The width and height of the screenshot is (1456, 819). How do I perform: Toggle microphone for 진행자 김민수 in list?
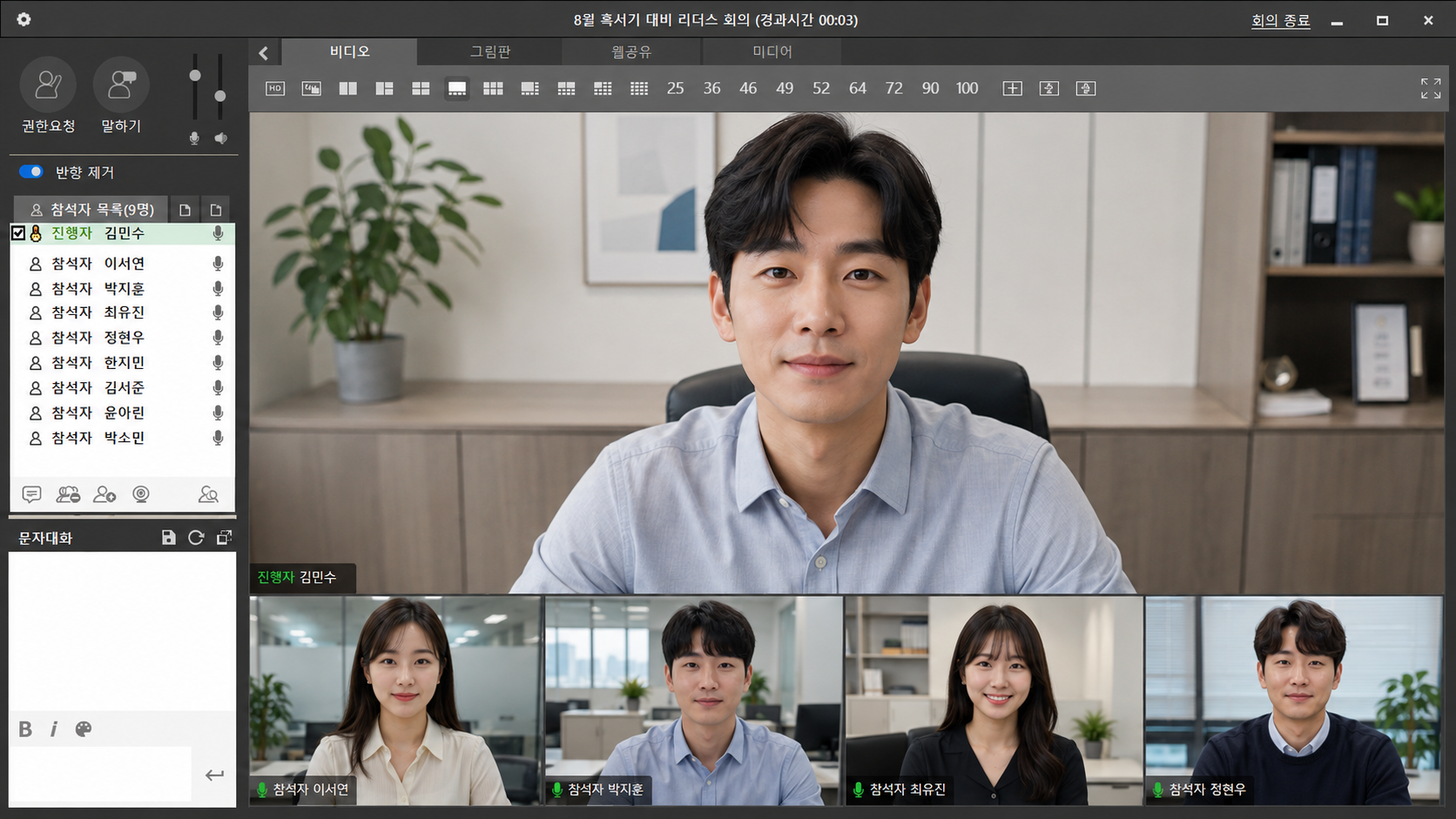coord(218,233)
